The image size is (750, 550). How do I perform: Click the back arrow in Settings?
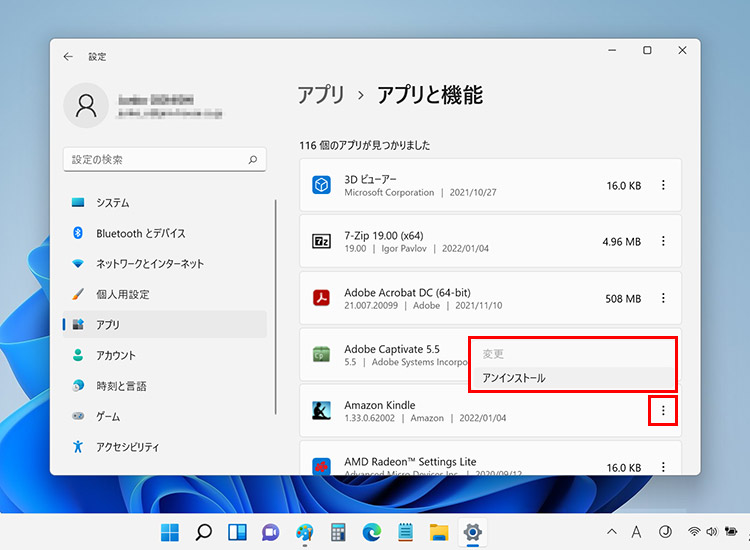point(68,57)
